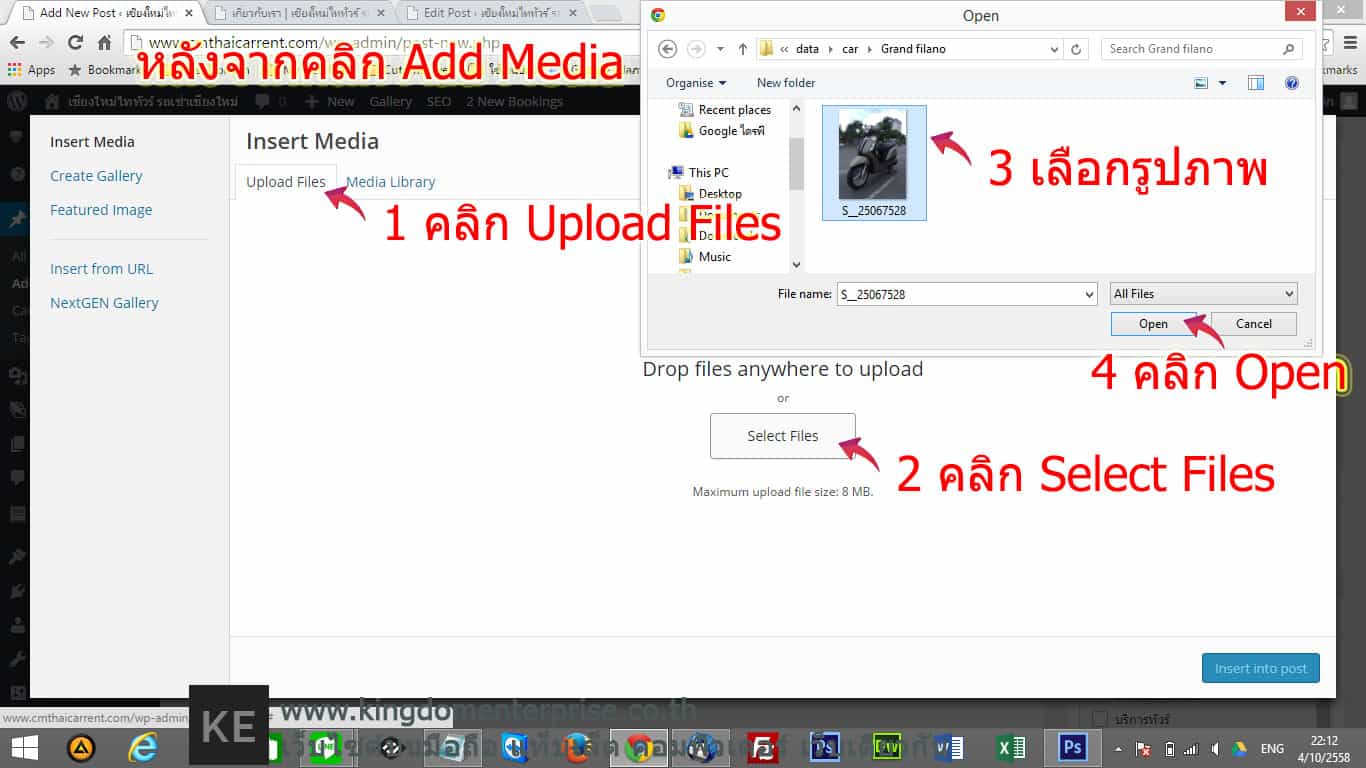
Task: Go up one folder level in dialog
Action: [x=743, y=49]
